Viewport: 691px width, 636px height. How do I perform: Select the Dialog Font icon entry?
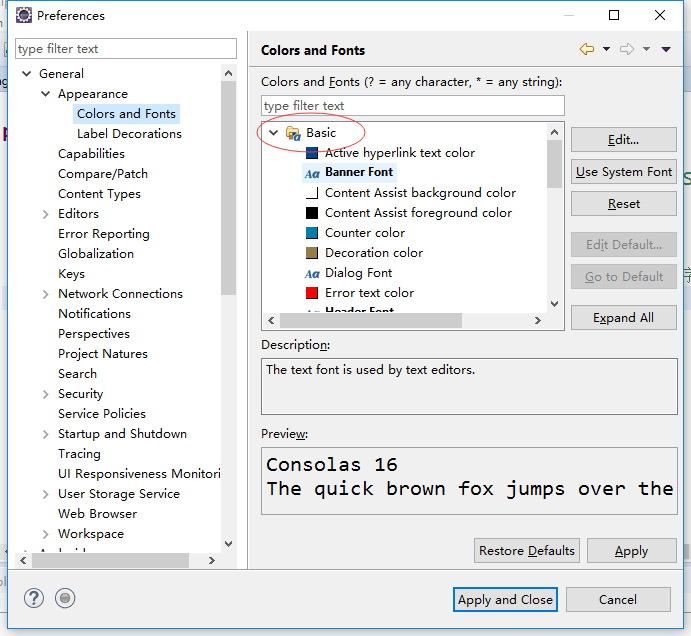[x=312, y=273]
